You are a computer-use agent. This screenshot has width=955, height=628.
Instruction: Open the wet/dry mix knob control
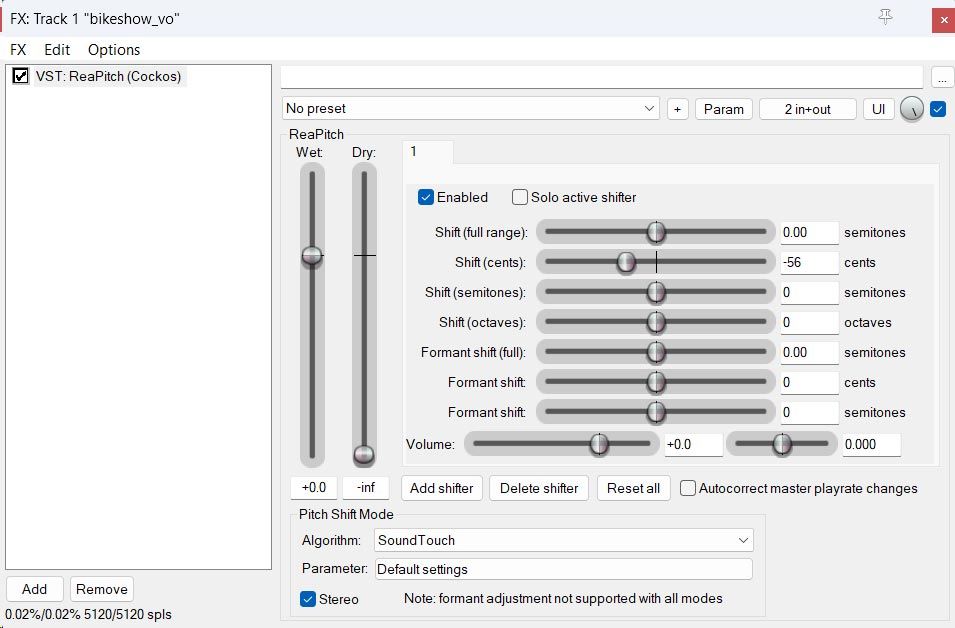pyautogui.click(x=911, y=109)
